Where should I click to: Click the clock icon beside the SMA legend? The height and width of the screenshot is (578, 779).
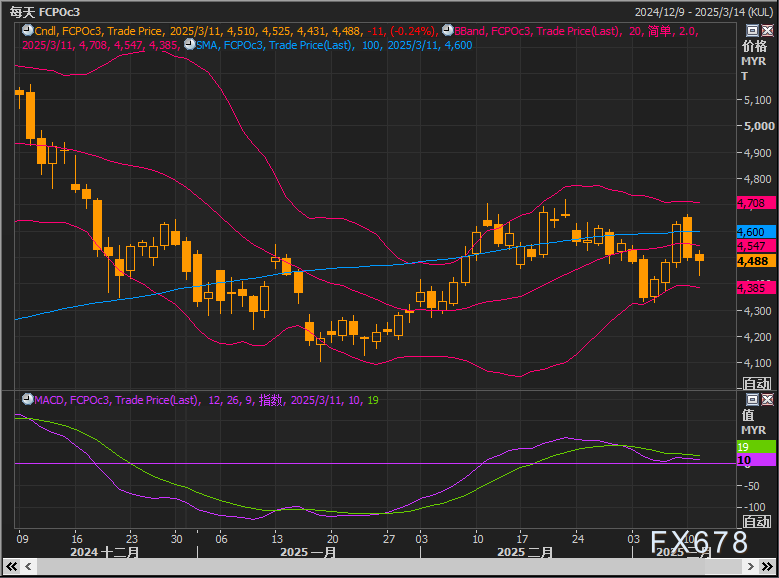(x=189, y=45)
